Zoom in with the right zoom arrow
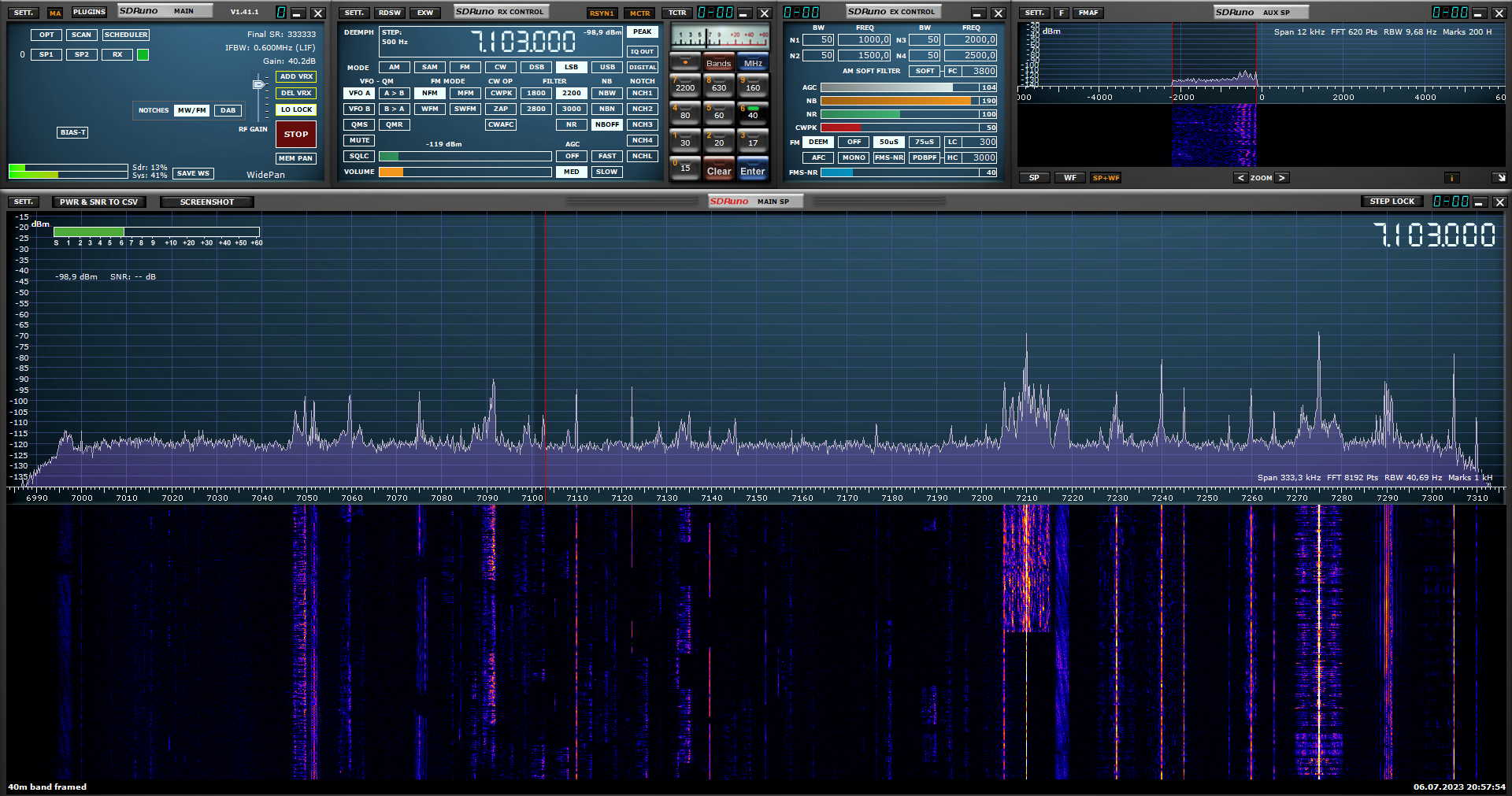 [x=1282, y=178]
